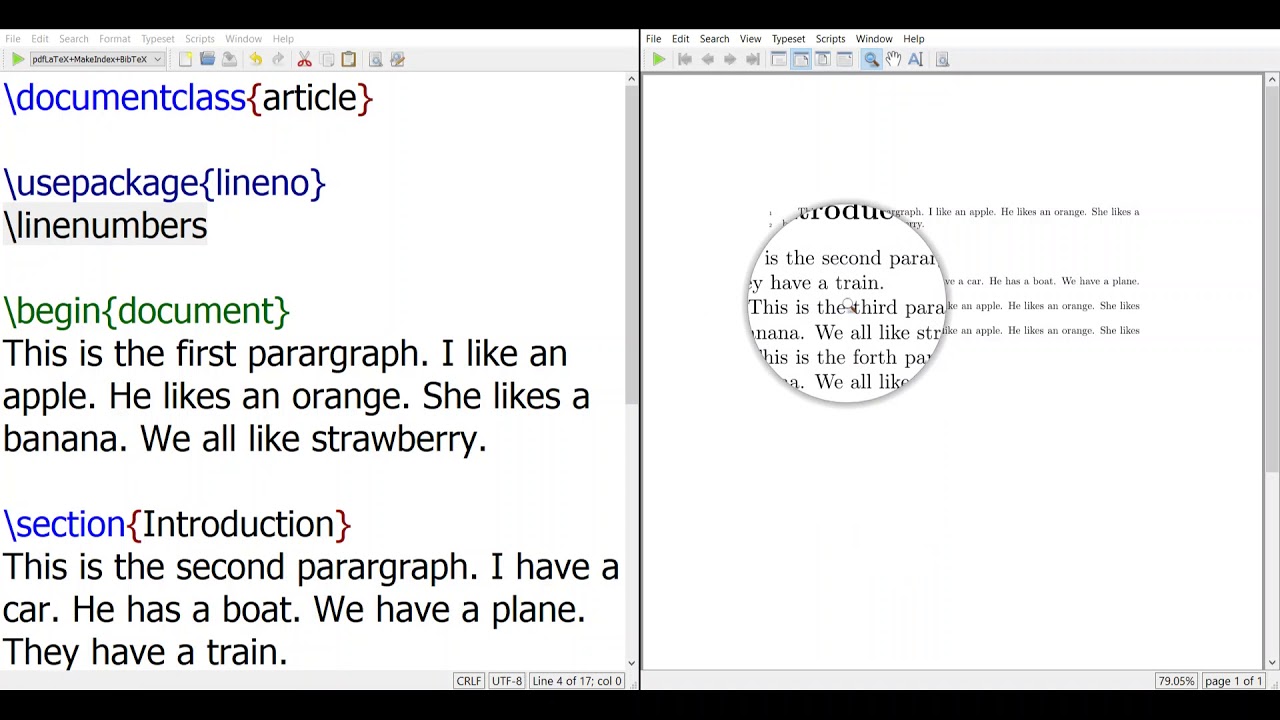
Task: Open the Scripts menu in the editor window
Action: pyautogui.click(x=200, y=39)
